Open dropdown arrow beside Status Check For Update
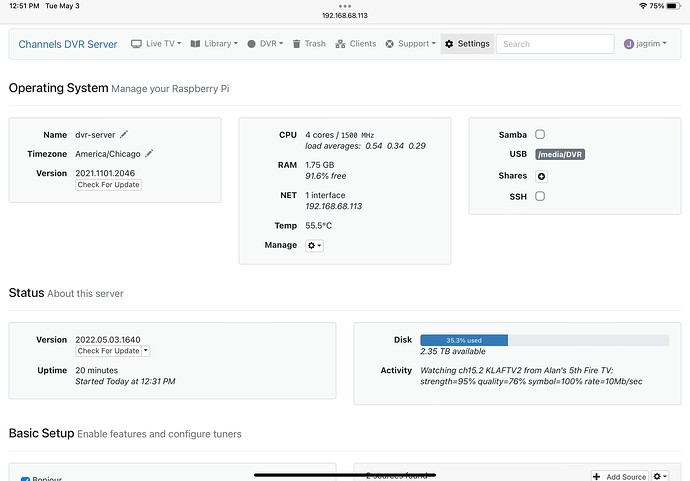The image size is (690, 481). pos(146,351)
